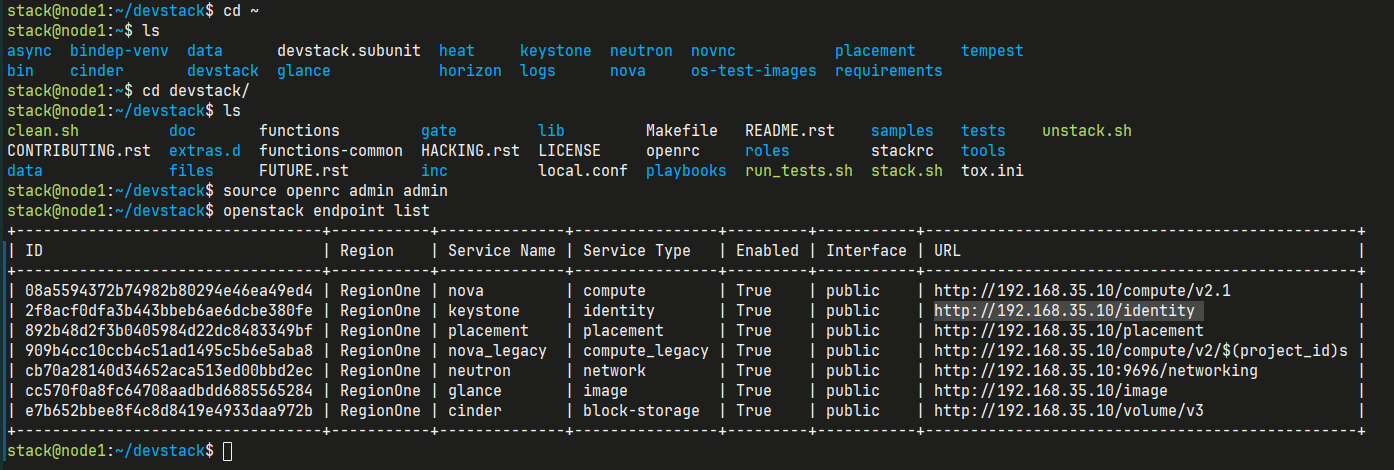Click 'HACKING.rst' file name

tap(470, 150)
